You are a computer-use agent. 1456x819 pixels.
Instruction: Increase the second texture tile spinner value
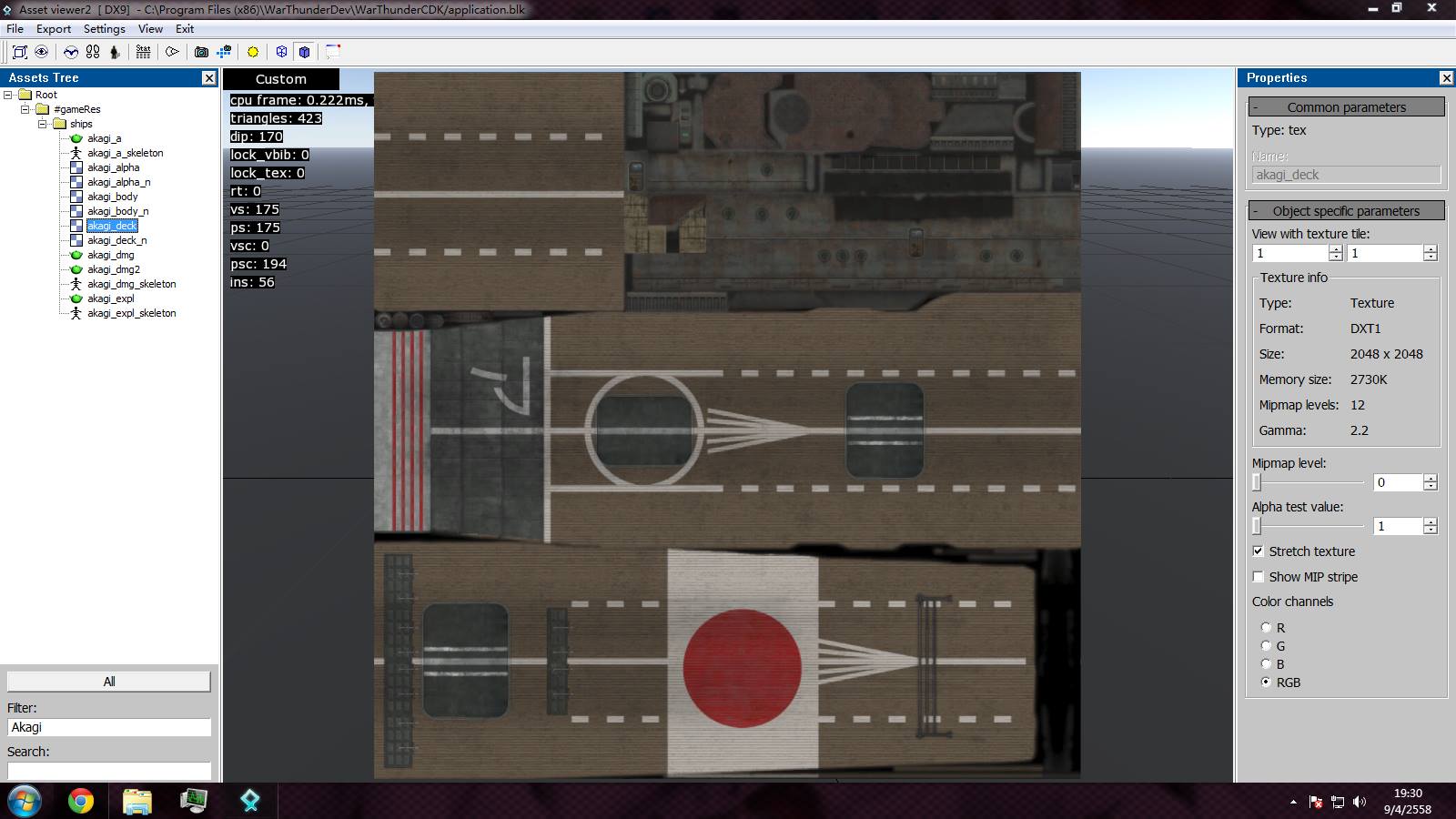tap(1431, 248)
